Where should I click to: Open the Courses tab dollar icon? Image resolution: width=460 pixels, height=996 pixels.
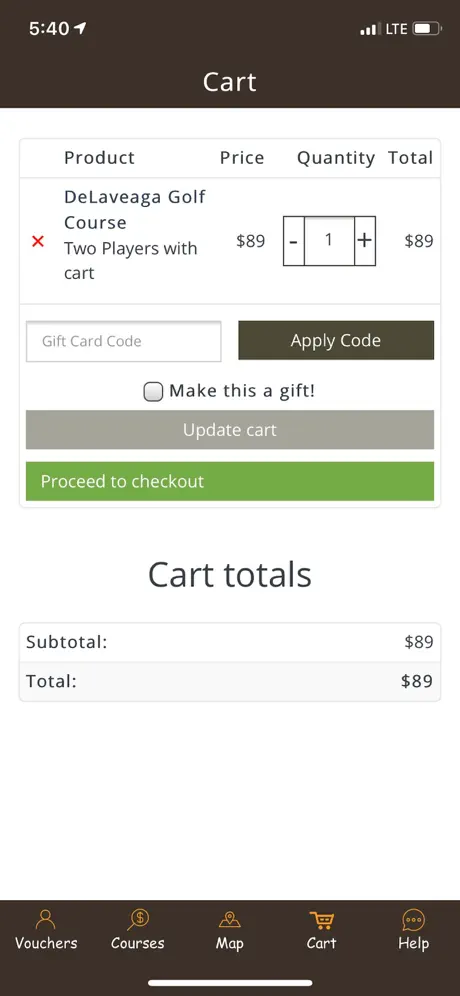[x=138, y=919]
